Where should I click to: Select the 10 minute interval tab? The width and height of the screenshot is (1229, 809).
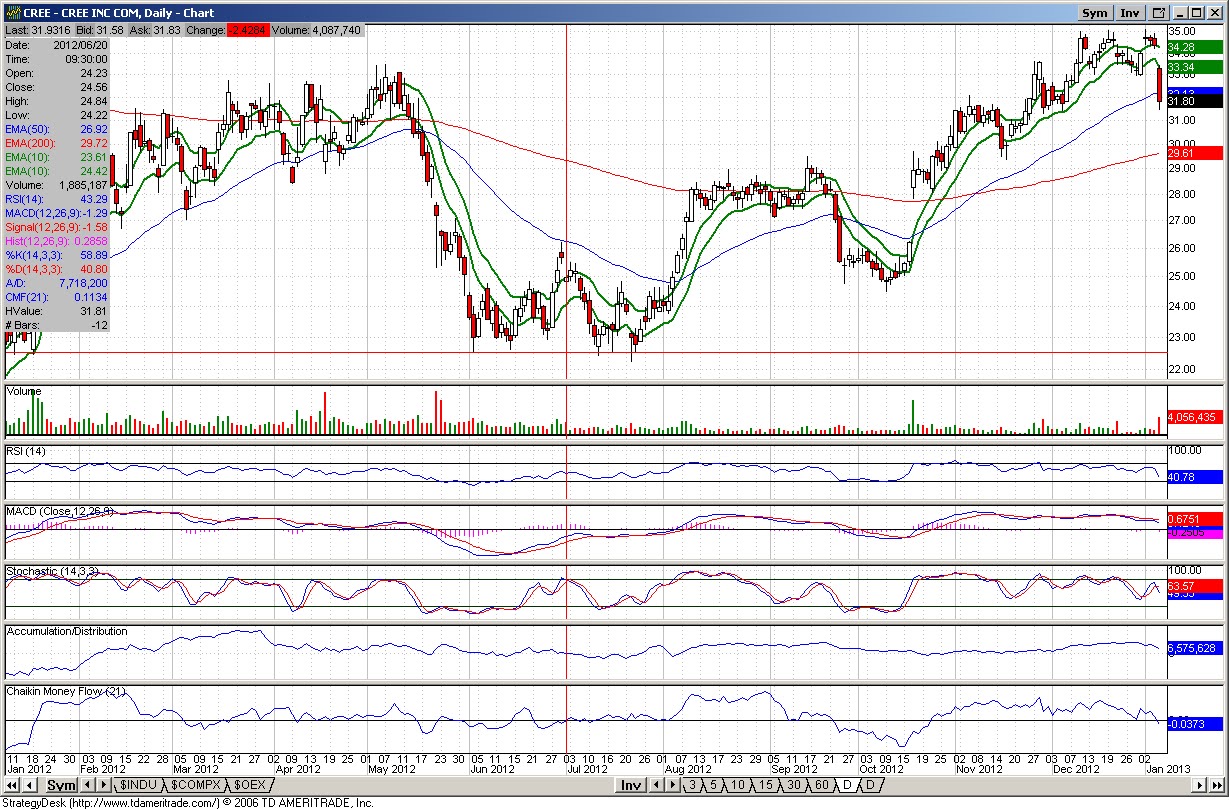point(737,785)
